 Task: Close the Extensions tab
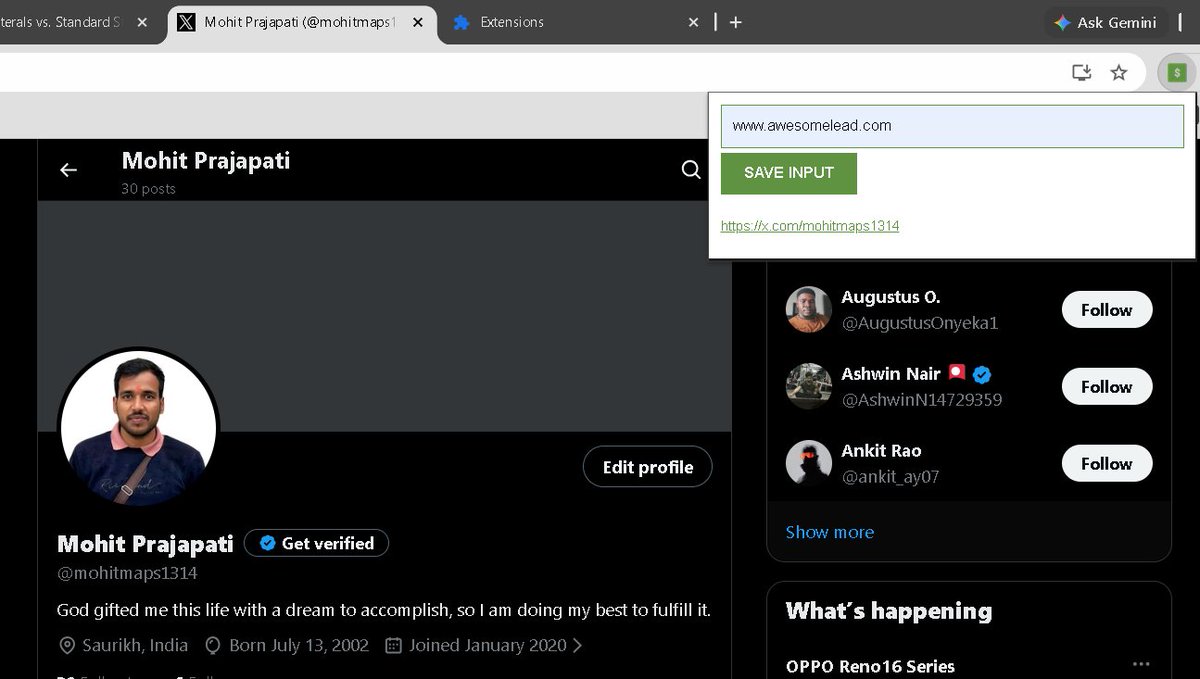694,22
